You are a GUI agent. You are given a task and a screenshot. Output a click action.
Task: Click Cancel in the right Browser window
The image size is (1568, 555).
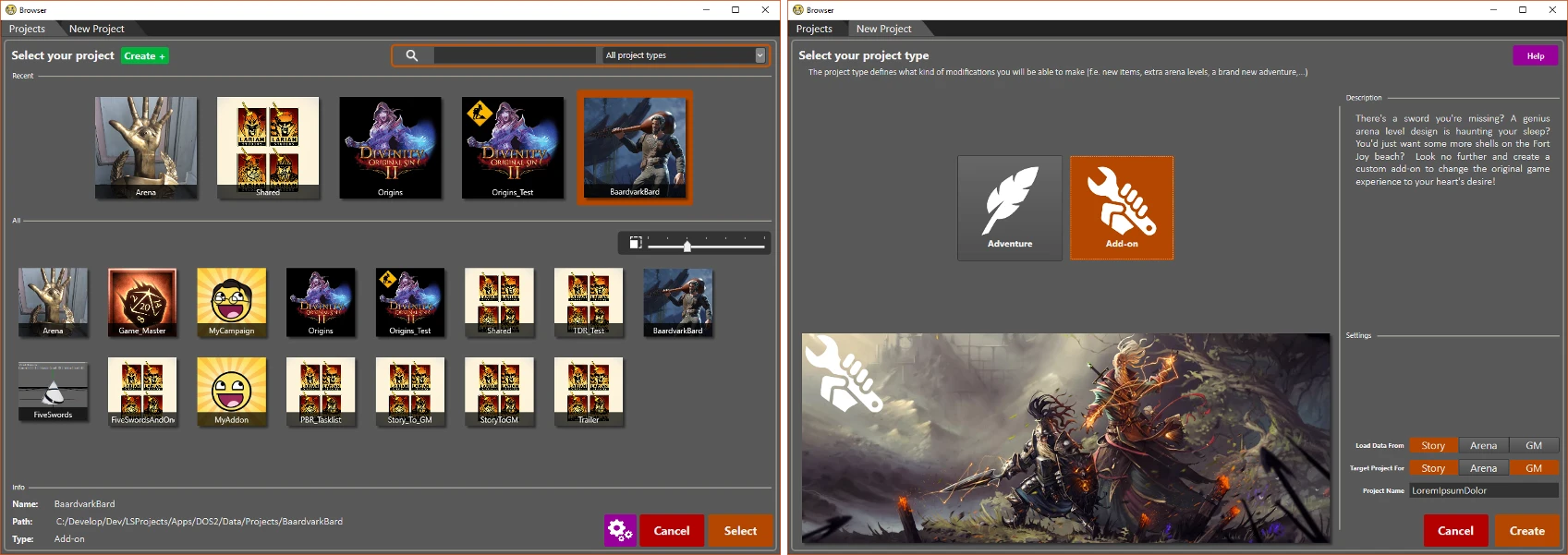tap(1455, 530)
